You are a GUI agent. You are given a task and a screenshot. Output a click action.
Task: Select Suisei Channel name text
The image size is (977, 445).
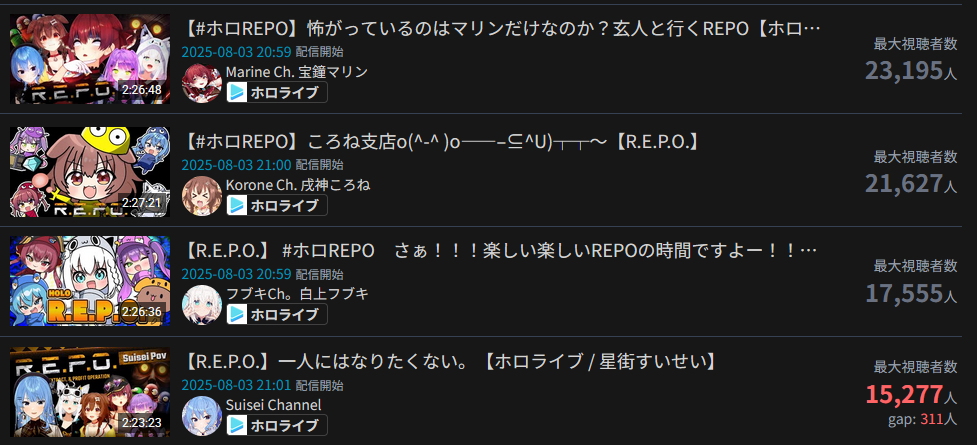coord(274,405)
